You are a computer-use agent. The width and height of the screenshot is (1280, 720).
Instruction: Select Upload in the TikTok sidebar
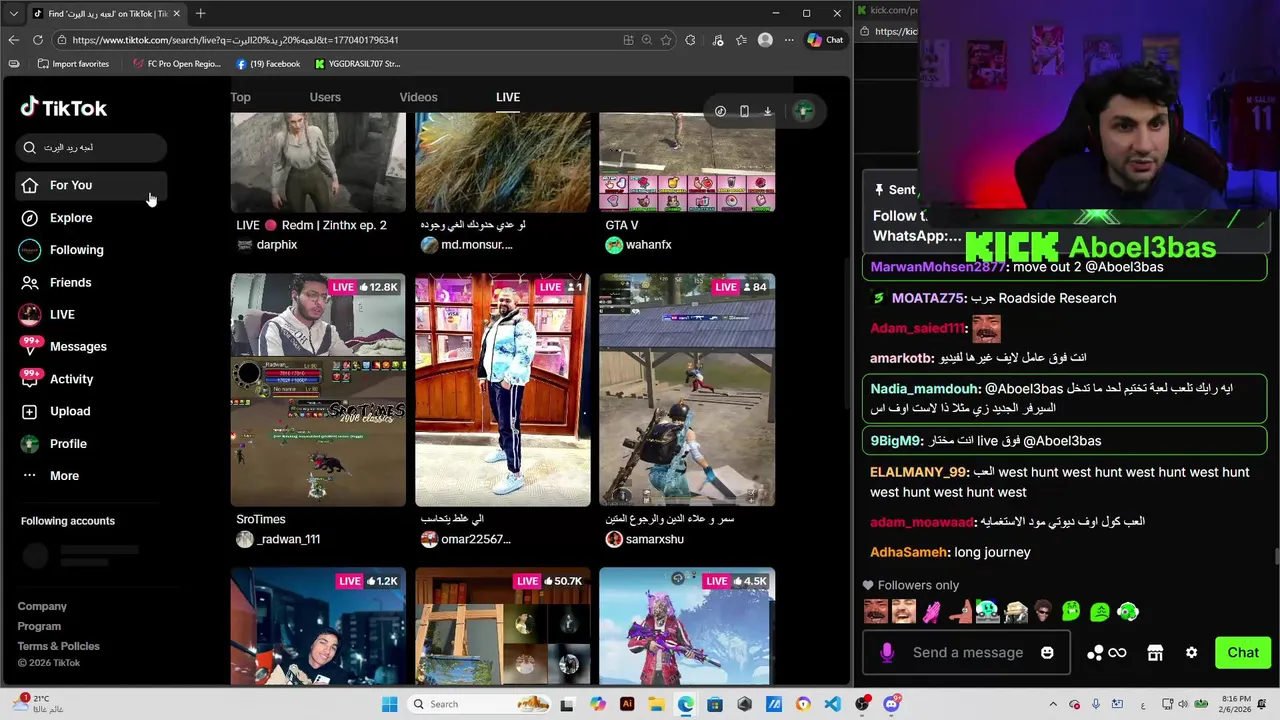(90, 411)
